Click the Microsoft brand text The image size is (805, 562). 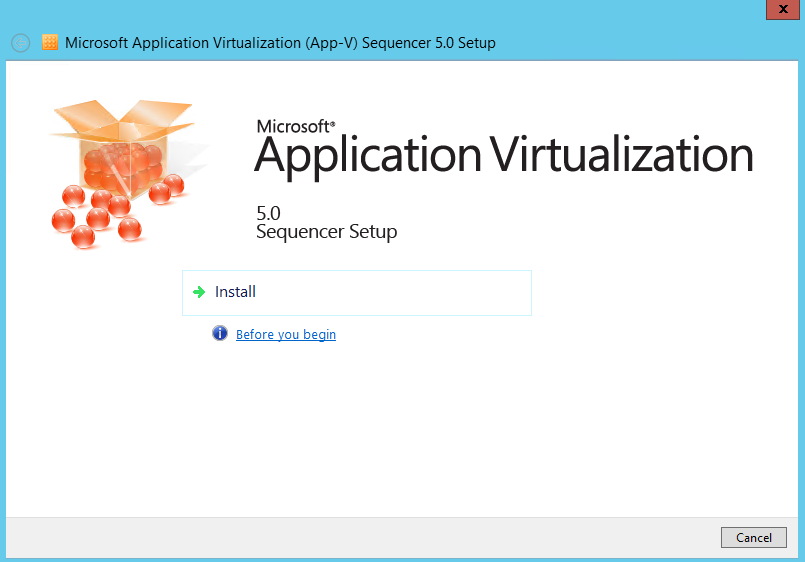pyautogui.click(x=296, y=126)
